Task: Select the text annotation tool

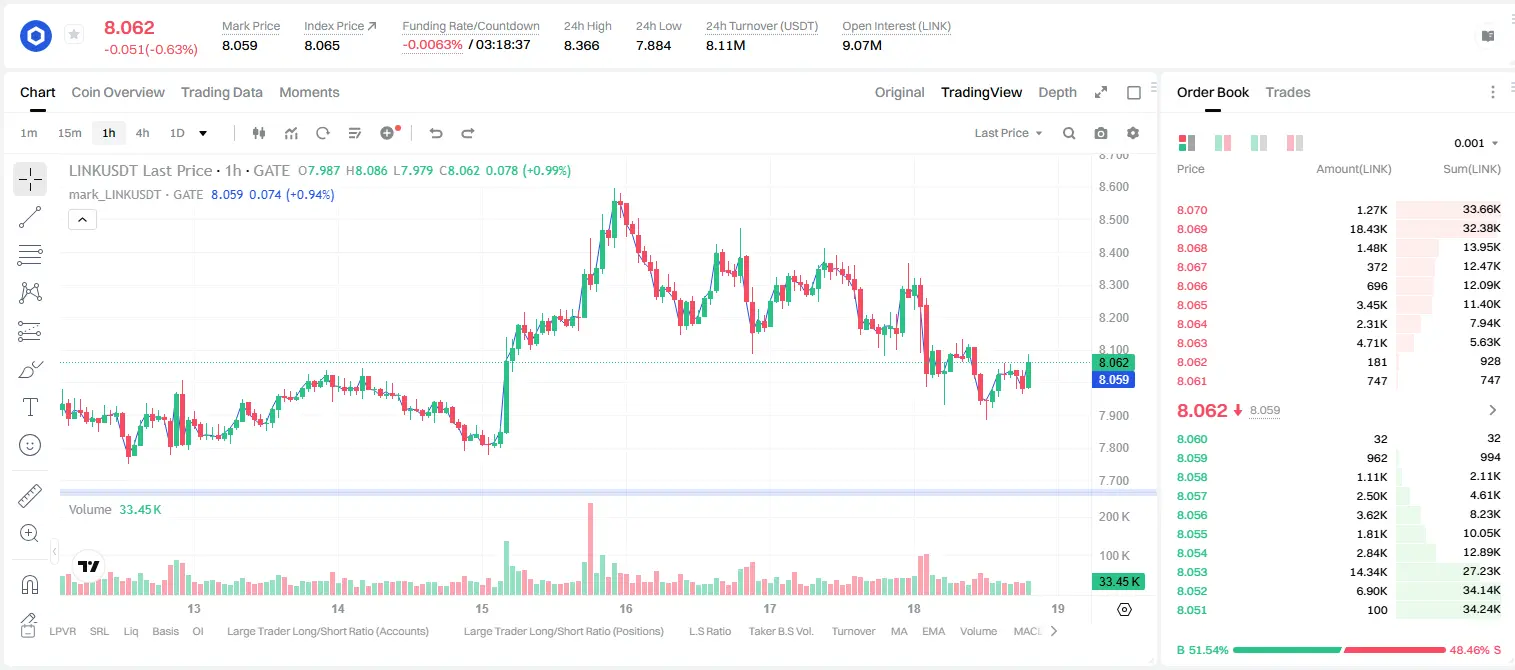Action: pos(30,407)
